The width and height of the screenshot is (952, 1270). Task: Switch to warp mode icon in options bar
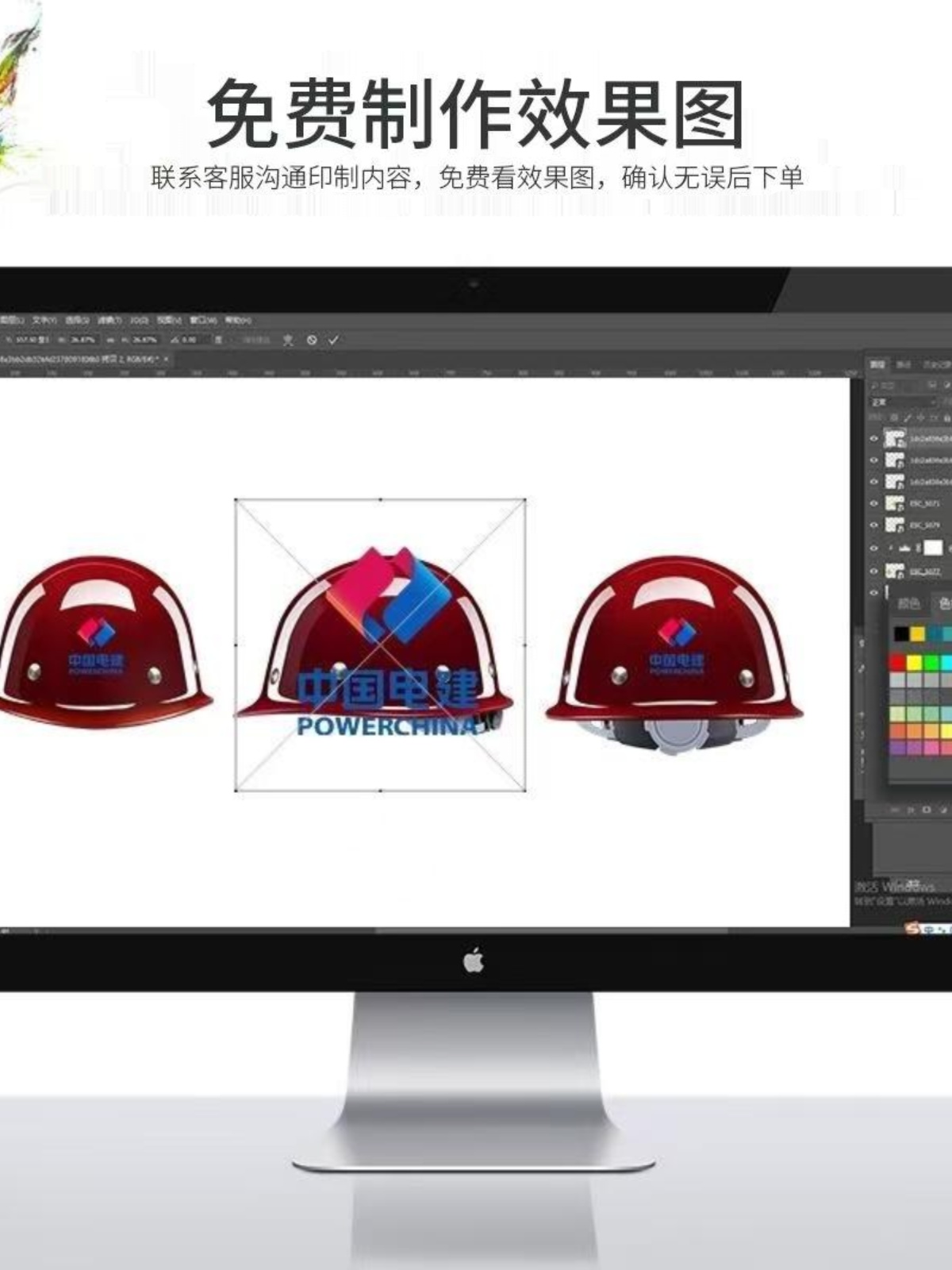[288, 340]
